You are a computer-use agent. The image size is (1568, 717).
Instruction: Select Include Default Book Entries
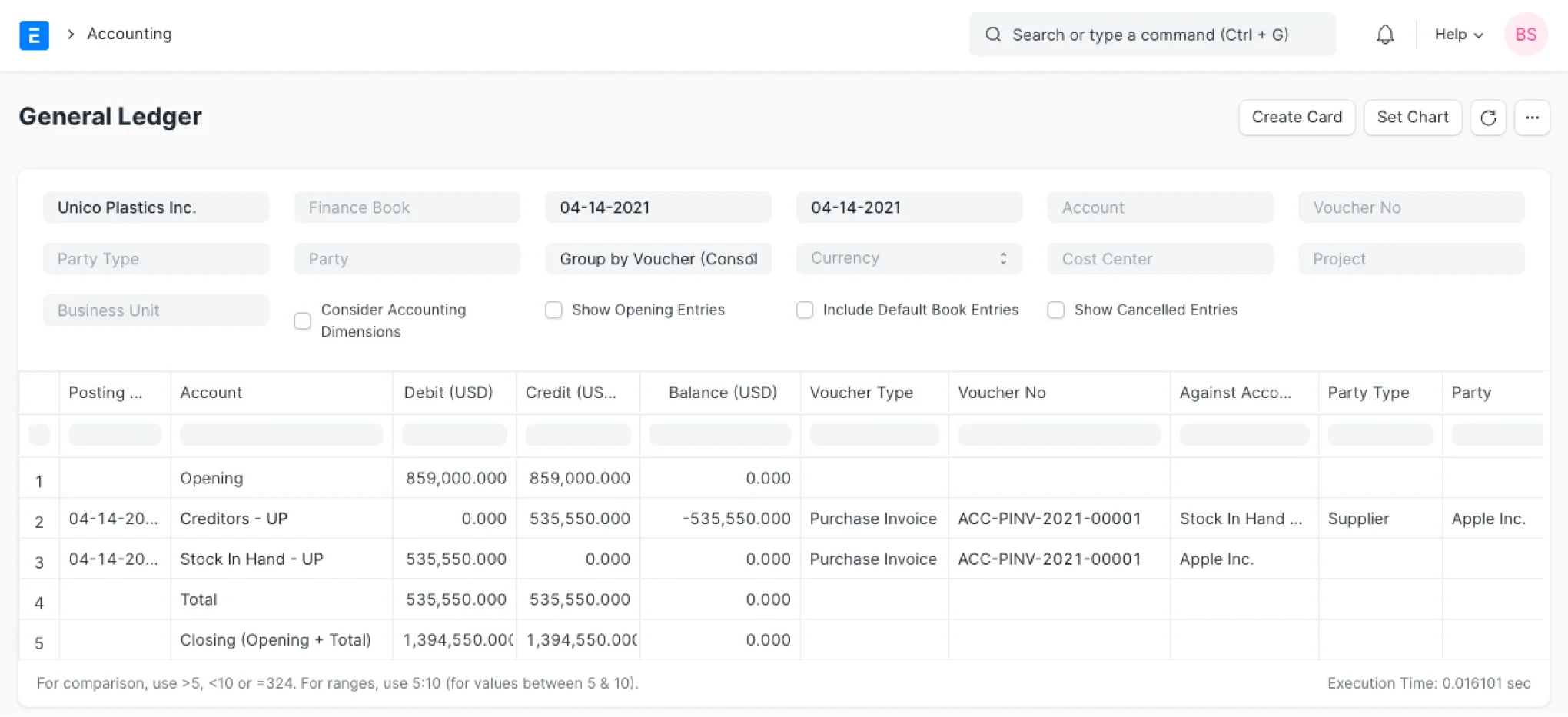pos(805,310)
